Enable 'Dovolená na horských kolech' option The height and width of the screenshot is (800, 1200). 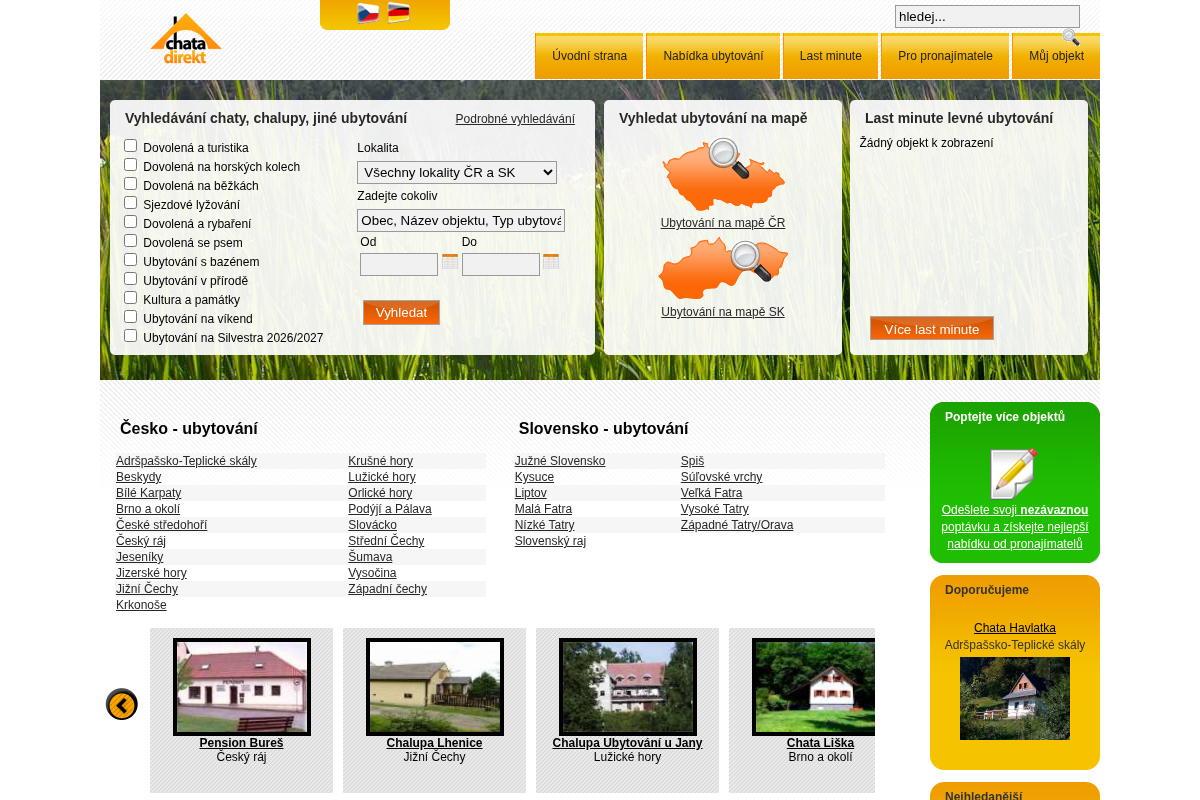pyautogui.click(x=130, y=165)
